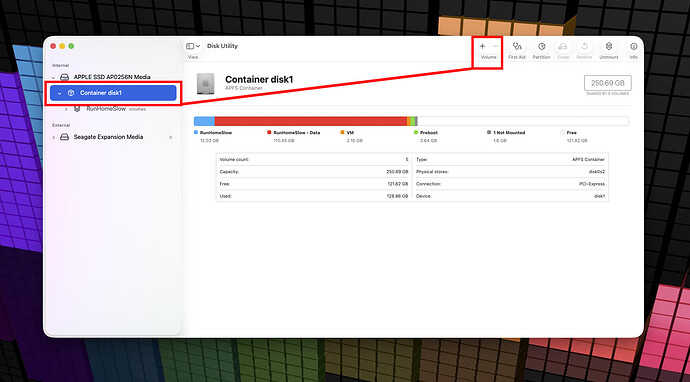Screen dimensions: 690x382
Task: Click the Free legend label
Action: coord(572,132)
